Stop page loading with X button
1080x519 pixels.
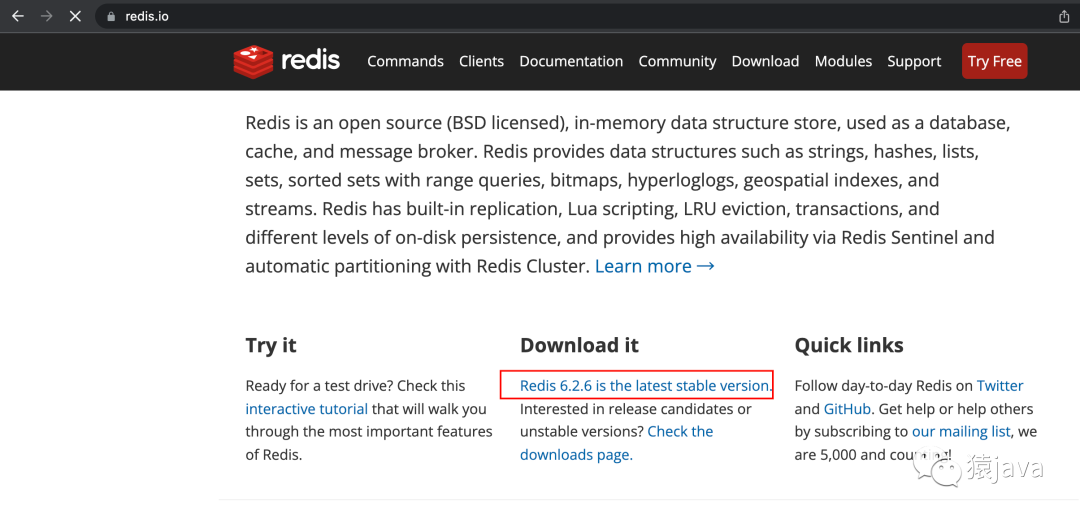pyautogui.click(x=75, y=16)
